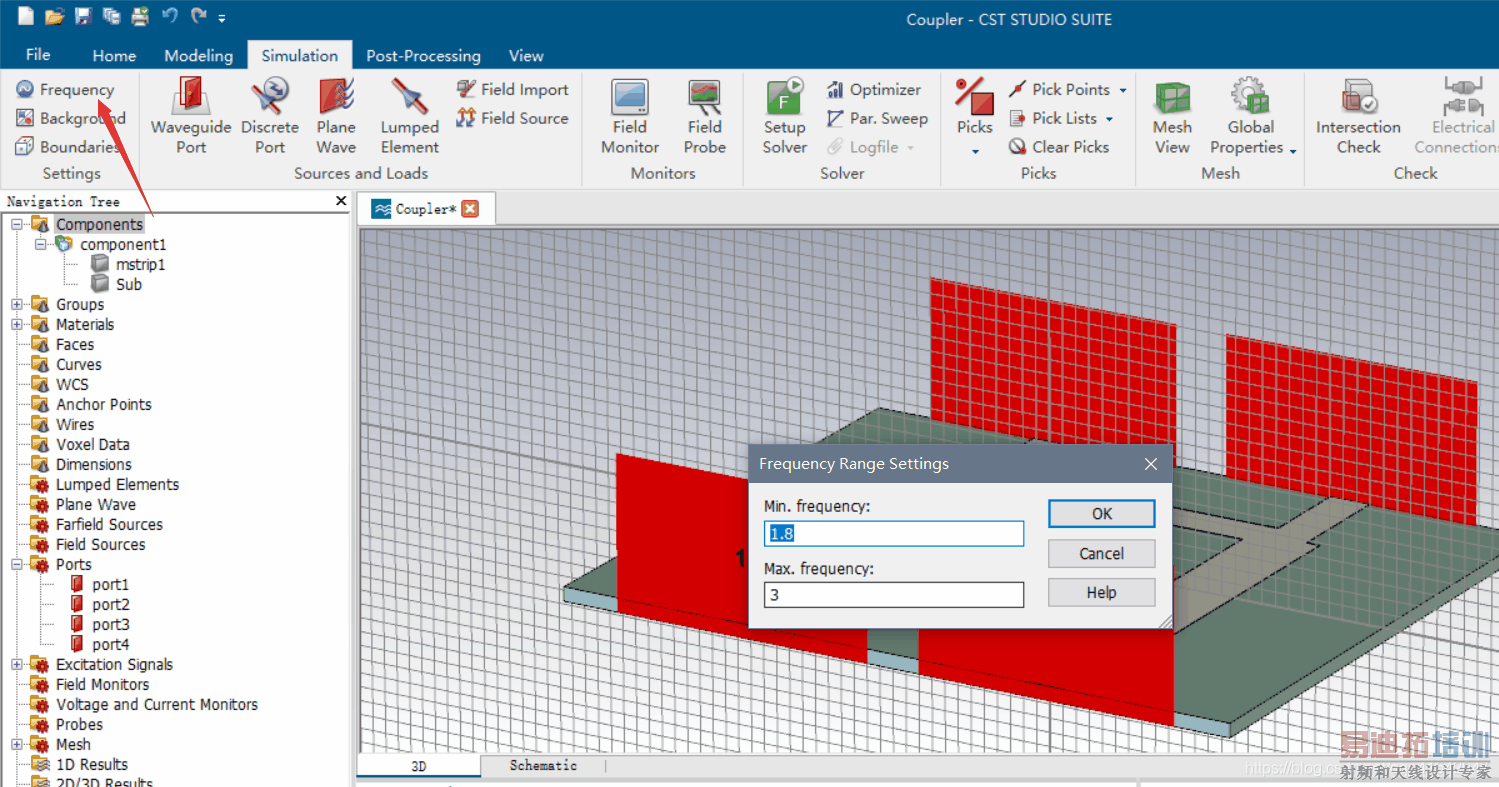Add a Discrete Port

coord(270,117)
